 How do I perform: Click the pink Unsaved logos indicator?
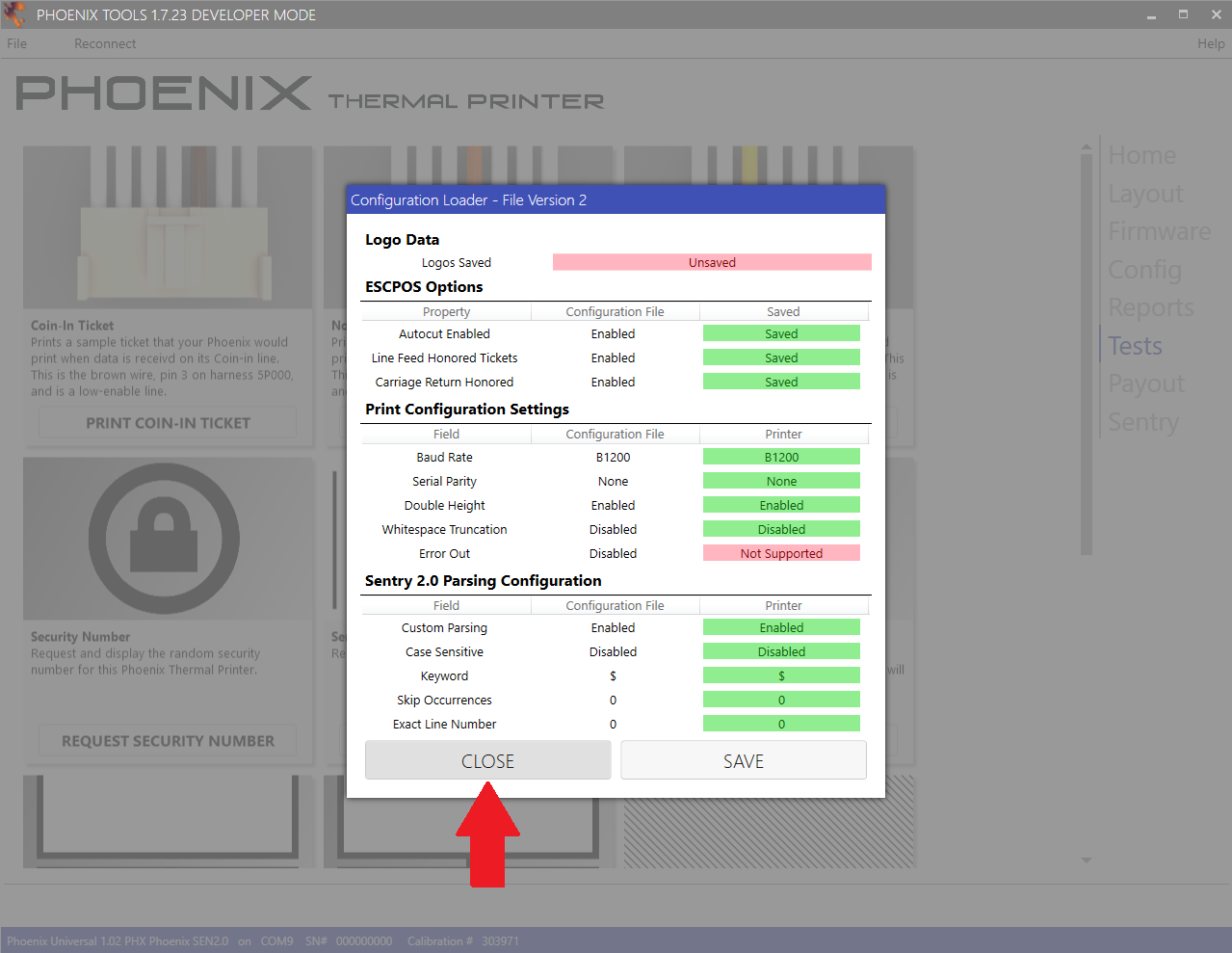(x=712, y=261)
